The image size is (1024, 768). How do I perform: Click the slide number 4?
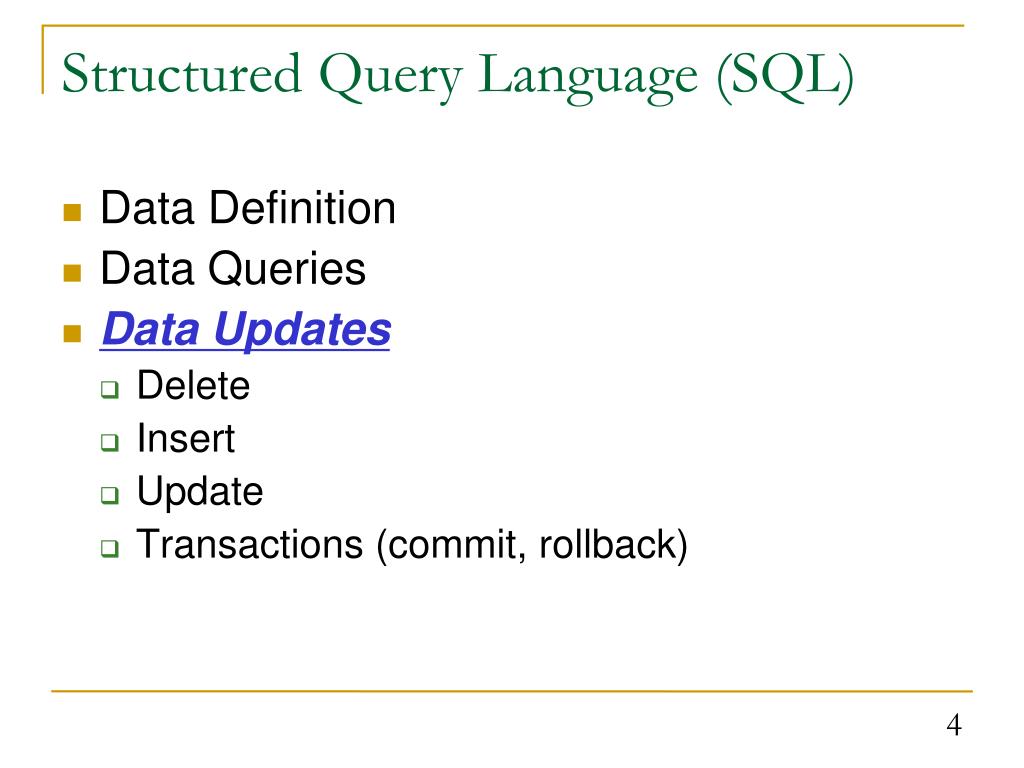pyautogui.click(x=954, y=725)
